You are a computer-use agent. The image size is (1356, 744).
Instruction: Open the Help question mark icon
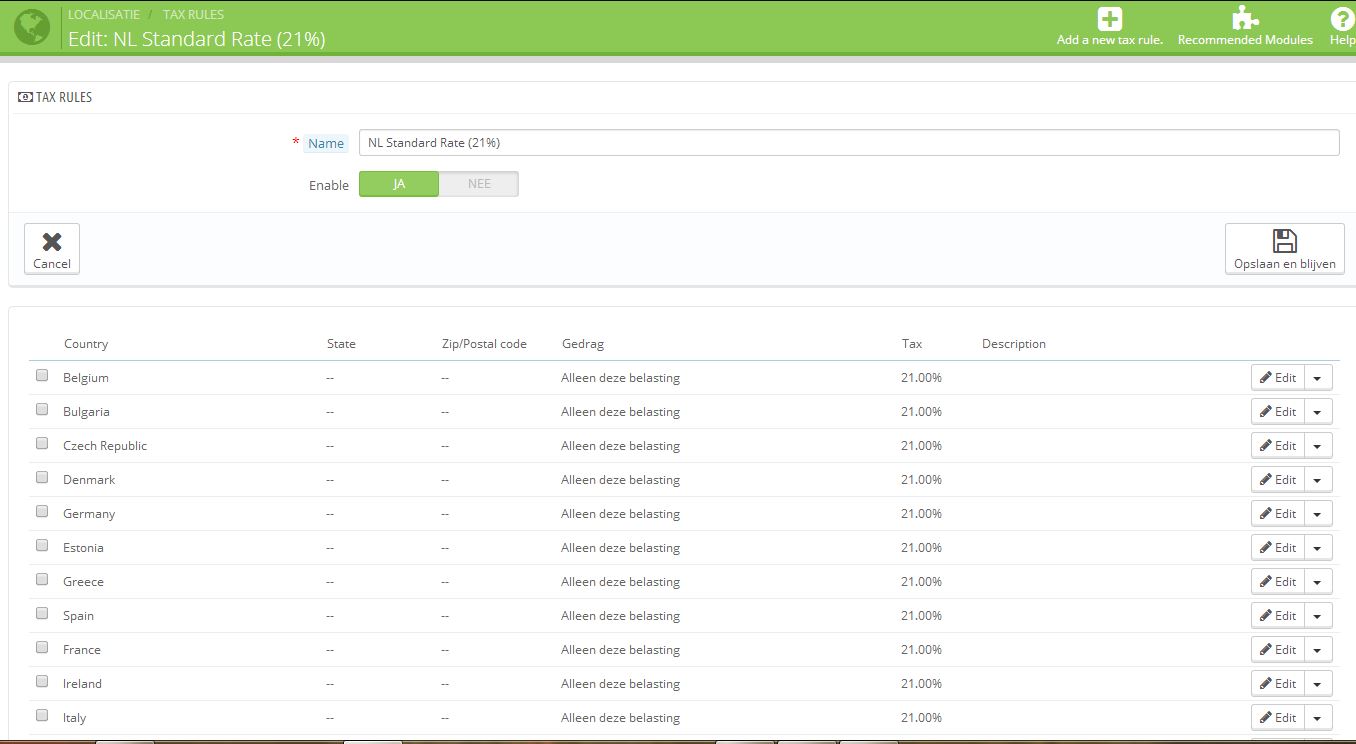(x=1342, y=19)
